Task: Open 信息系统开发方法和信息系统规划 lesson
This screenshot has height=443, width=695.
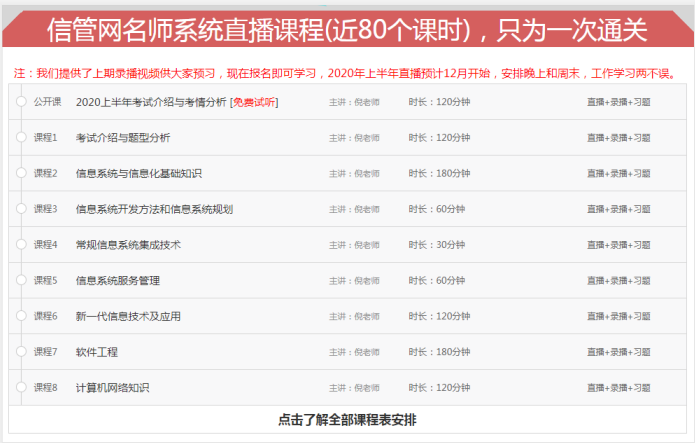Action: click(x=154, y=209)
